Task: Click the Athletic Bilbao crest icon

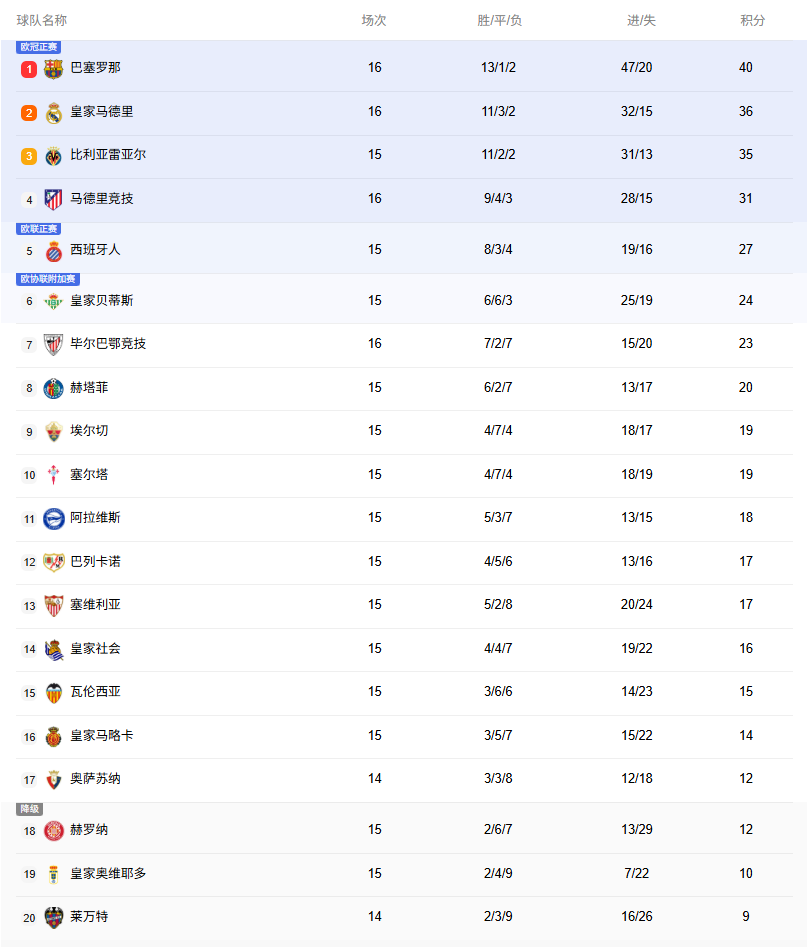Action: point(54,345)
